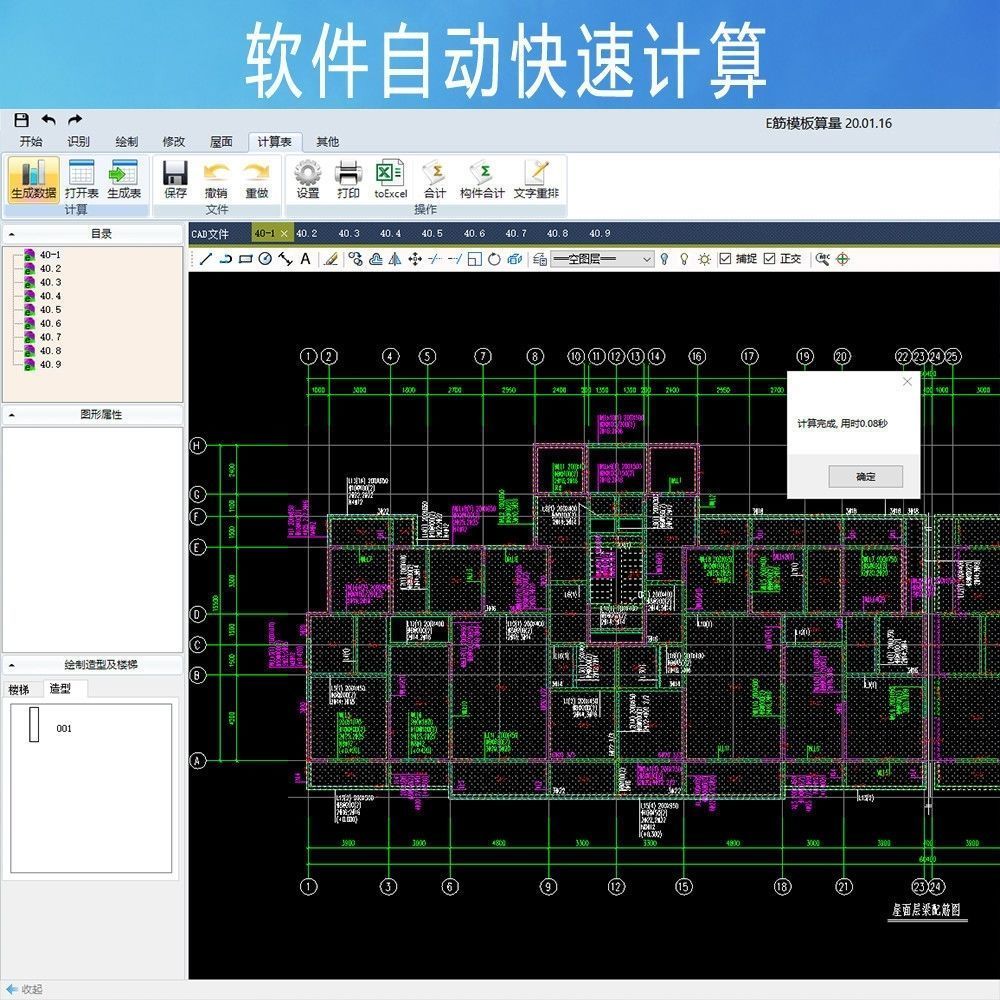This screenshot has height=1000, width=1000.
Task: Collapse the 绘制造型及楼梯 panel arrow
Action: (x=11, y=665)
